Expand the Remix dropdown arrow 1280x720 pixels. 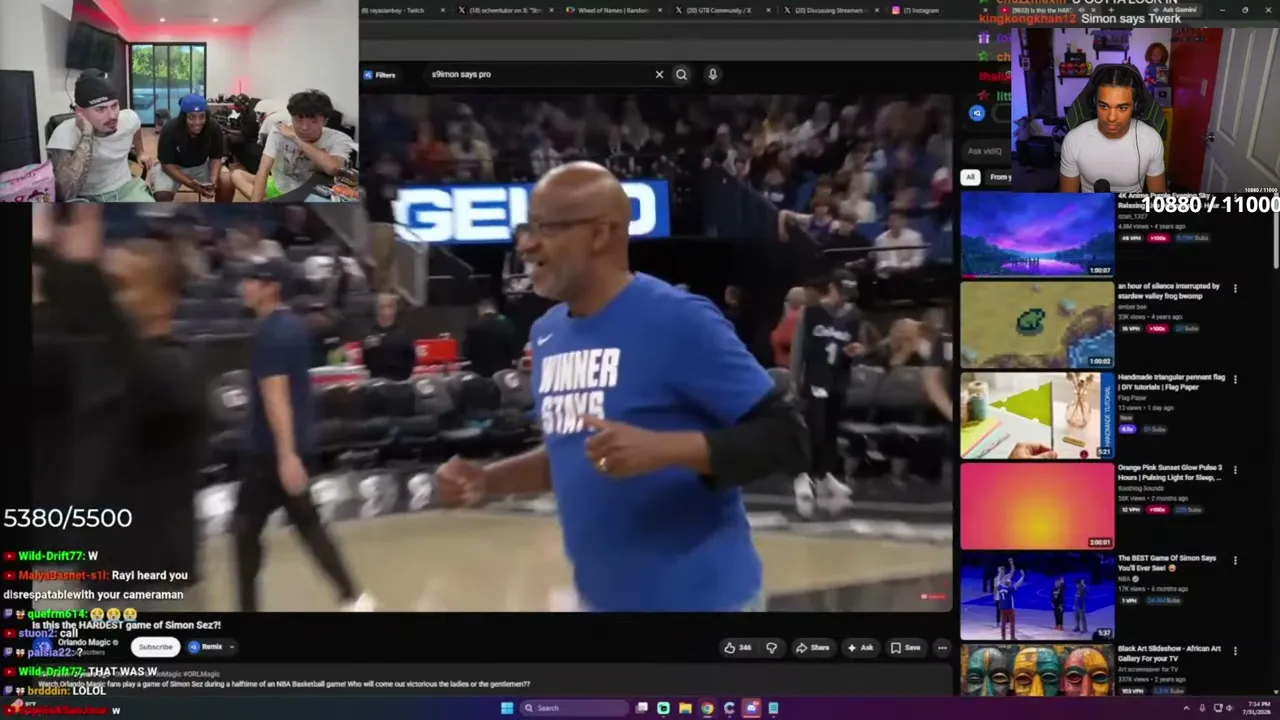click(231, 647)
